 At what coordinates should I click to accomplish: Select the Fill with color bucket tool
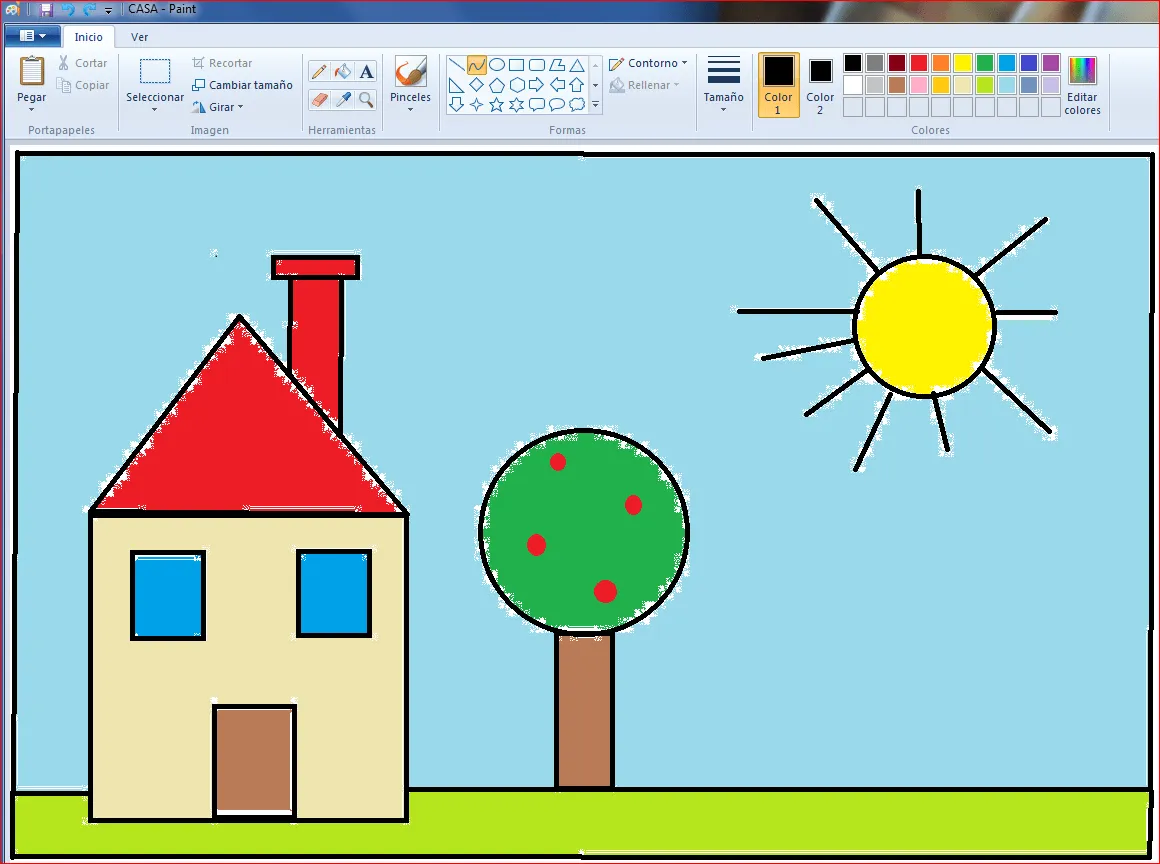(341, 69)
